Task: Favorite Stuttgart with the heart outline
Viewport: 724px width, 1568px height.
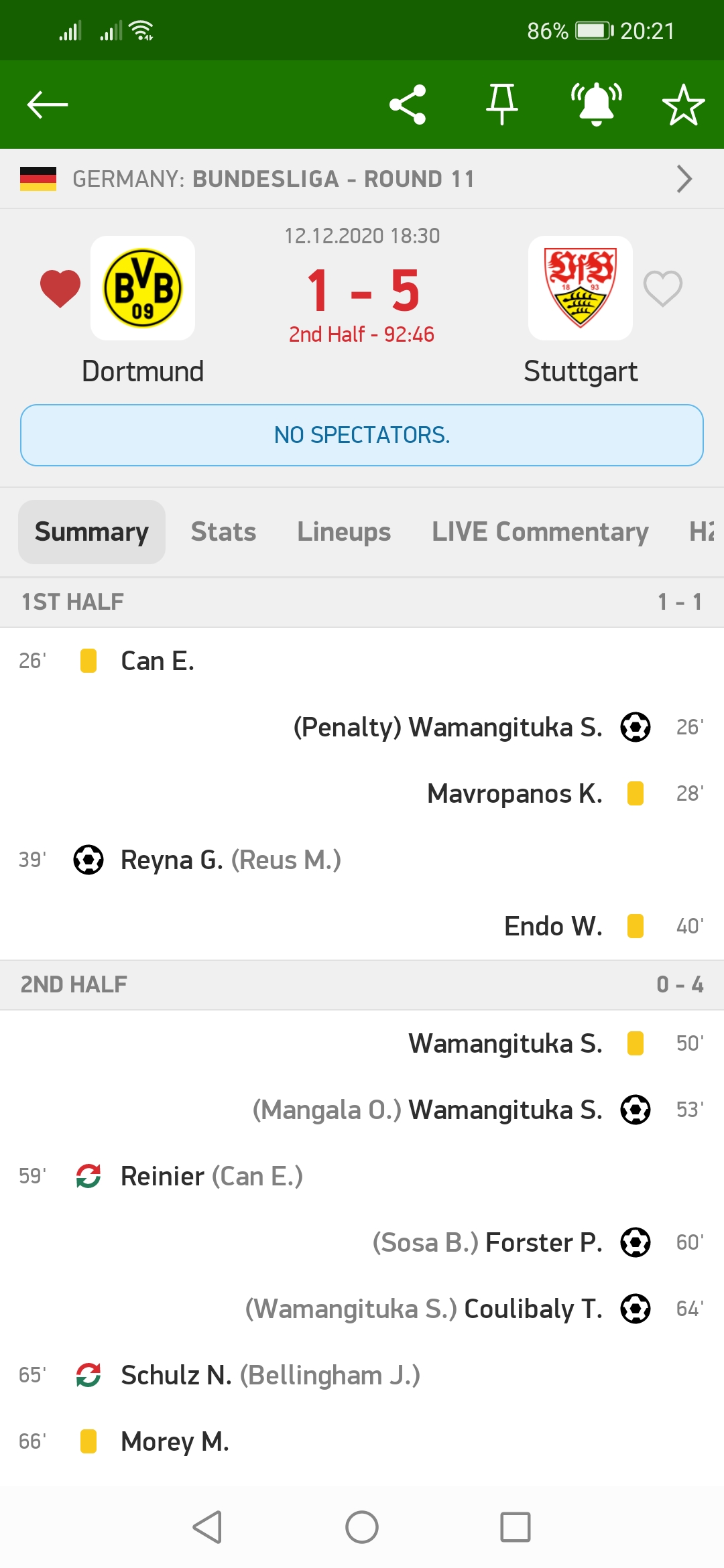Action: click(662, 287)
